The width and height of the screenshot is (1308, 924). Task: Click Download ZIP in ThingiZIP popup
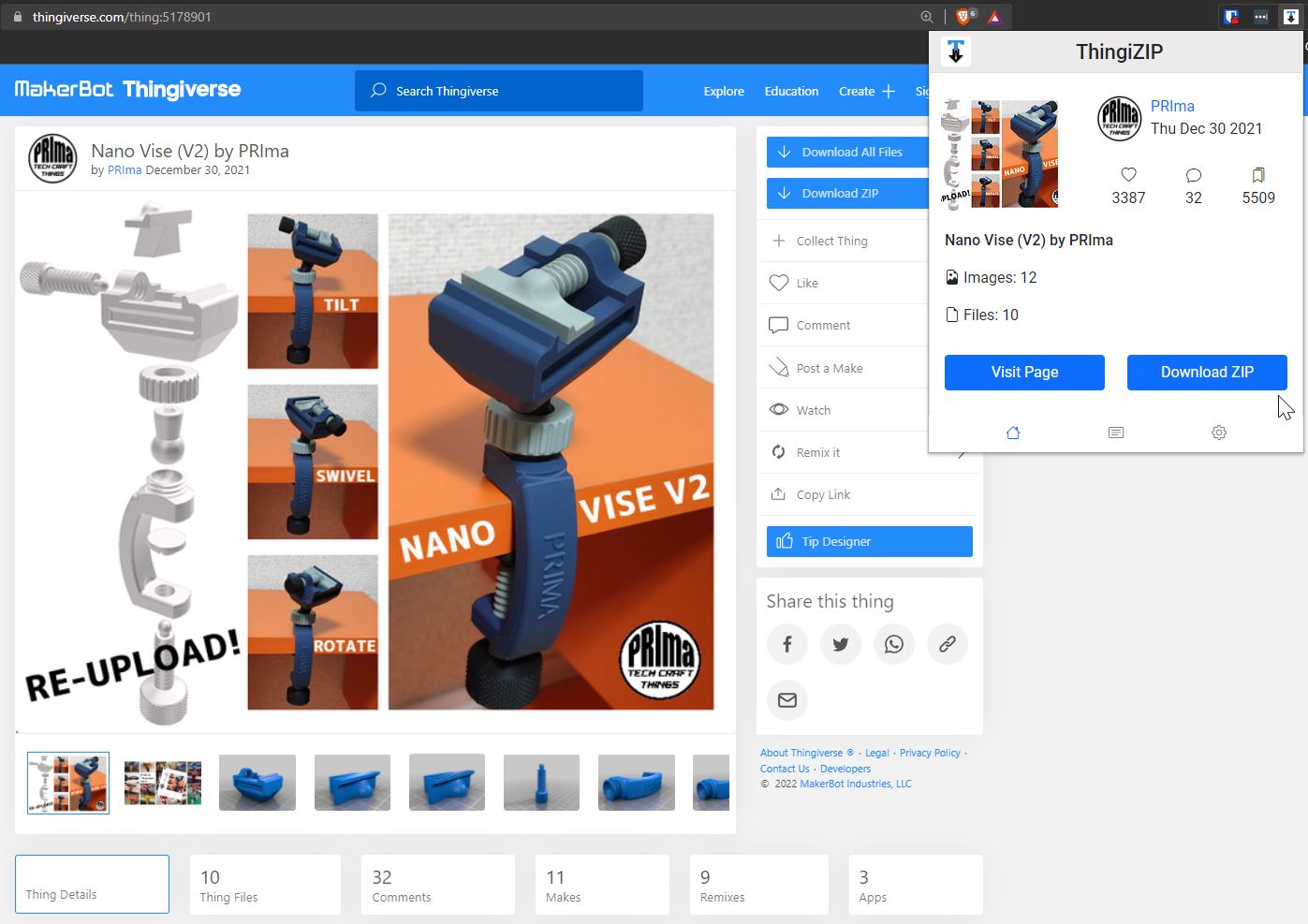(1207, 372)
